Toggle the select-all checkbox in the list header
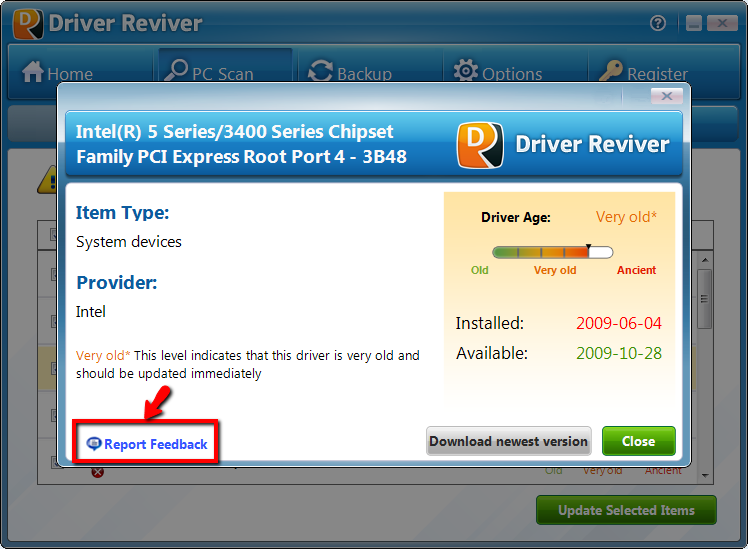 tap(54, 234)
